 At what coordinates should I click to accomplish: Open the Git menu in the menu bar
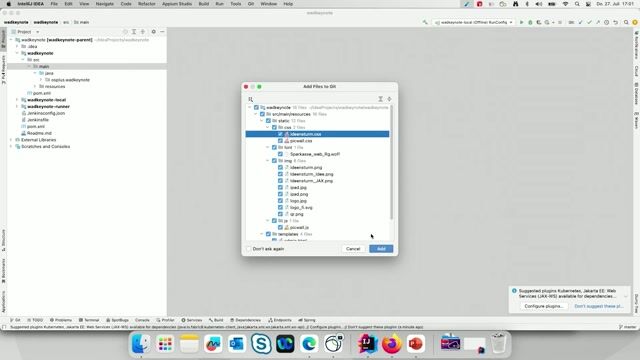251,4
